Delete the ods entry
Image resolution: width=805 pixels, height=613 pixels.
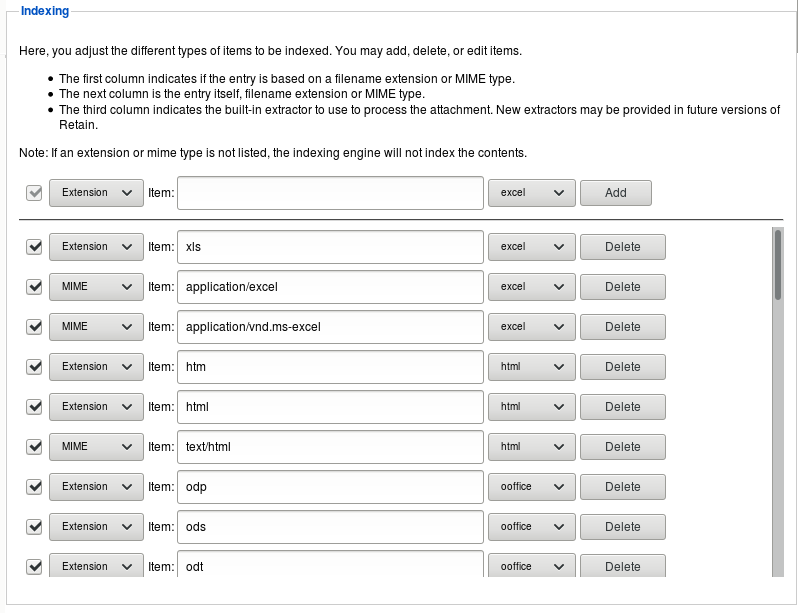[x=622, y=527]
